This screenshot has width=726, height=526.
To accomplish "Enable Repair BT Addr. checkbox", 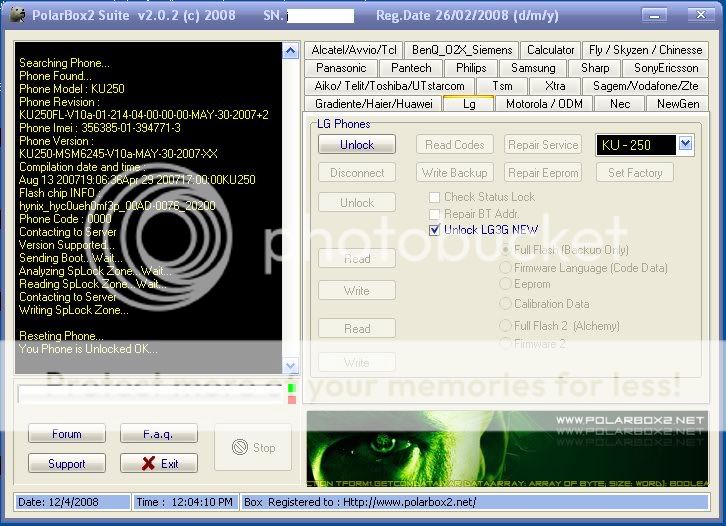I will click(434, 214).
